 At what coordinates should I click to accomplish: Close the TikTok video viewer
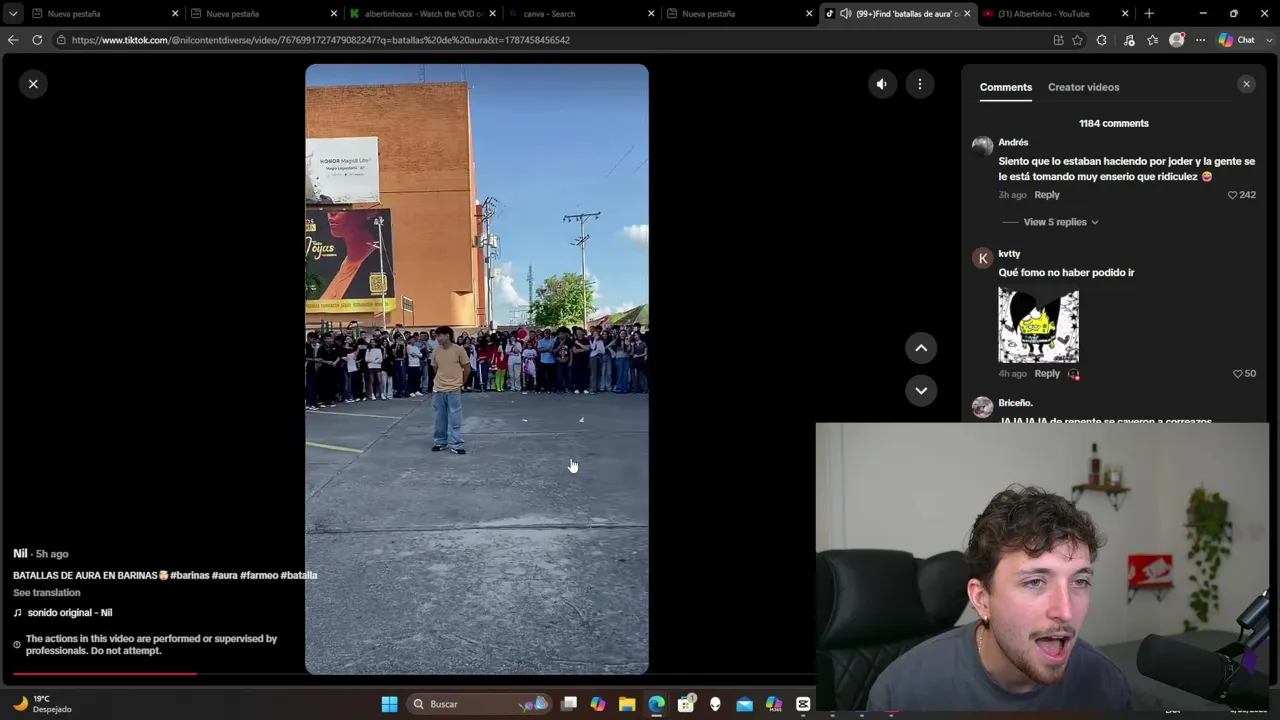(x=33, y=84)
